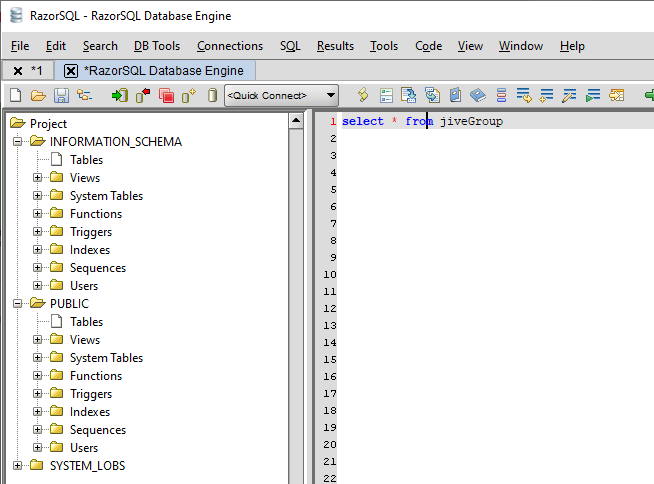654x484 pixels.
Task: Click the blue lines with yellow star icon
Action: click(x=546, y=95)
